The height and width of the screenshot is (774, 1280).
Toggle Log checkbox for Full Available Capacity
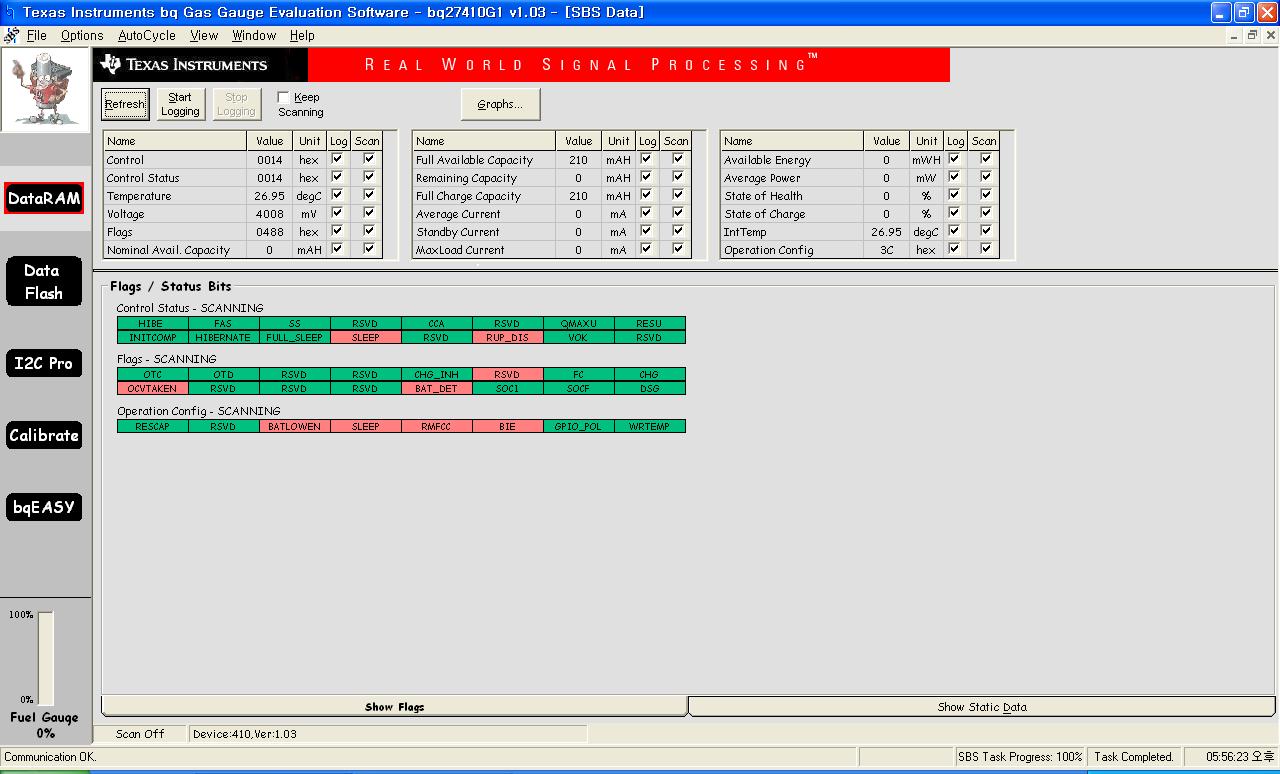[646, 159]
